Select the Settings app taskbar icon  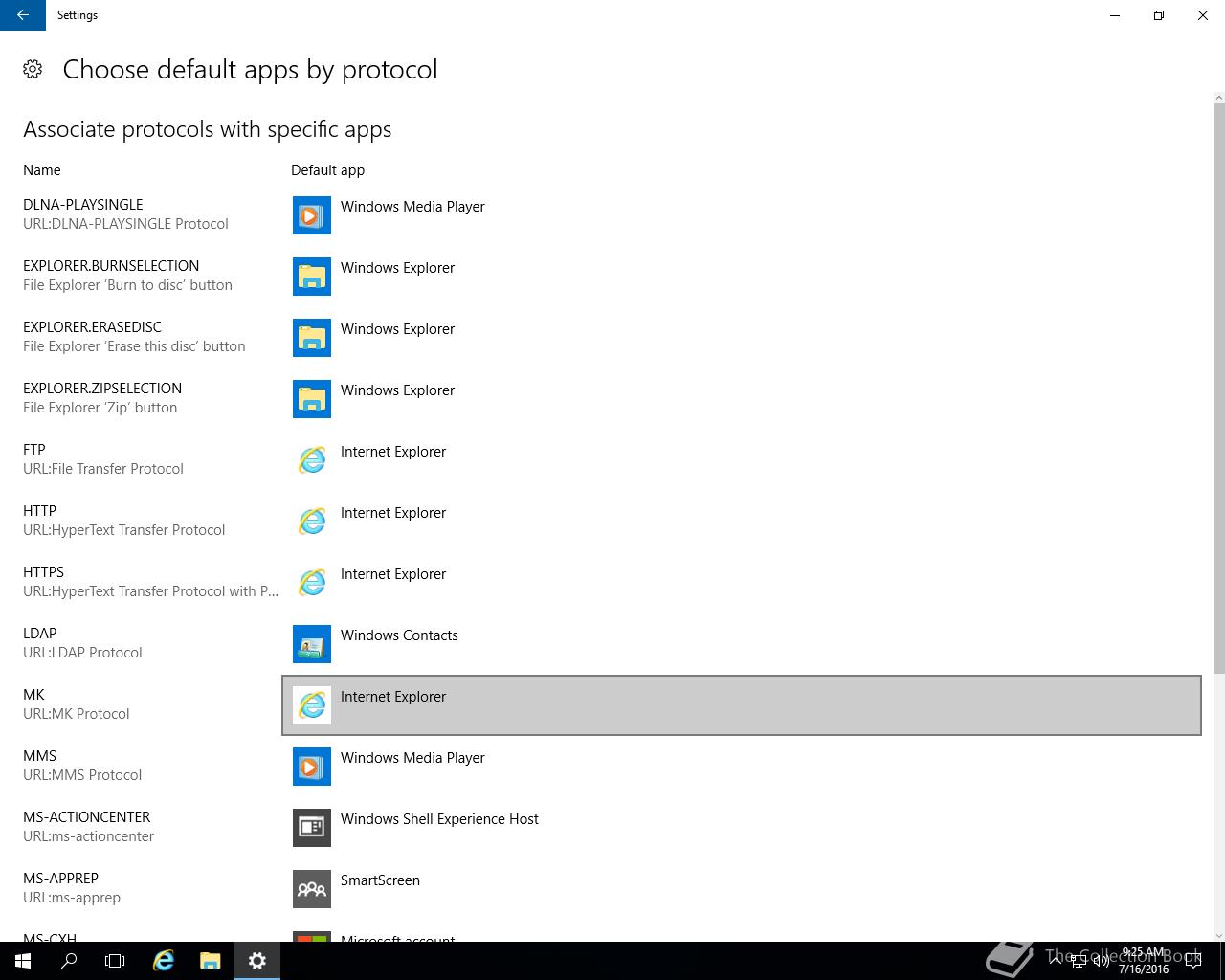257,961
